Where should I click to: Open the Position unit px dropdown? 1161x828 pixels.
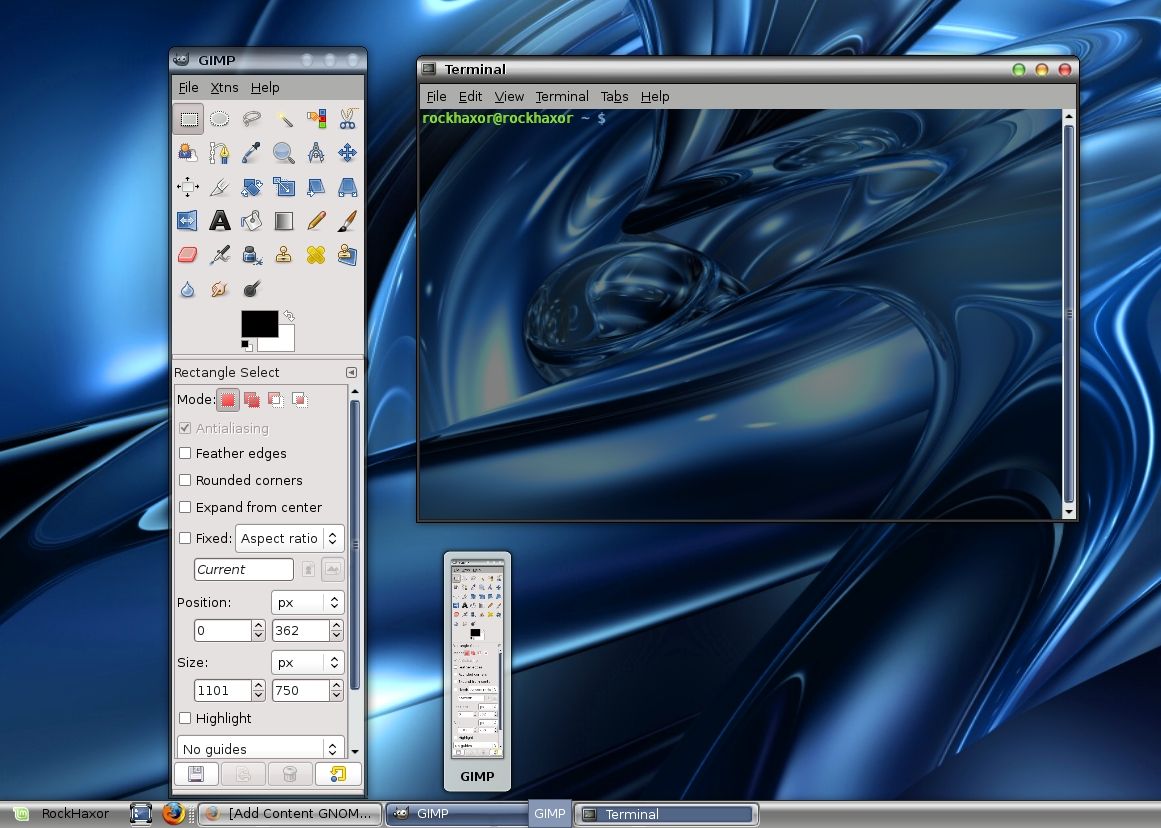[x=307, y=603]
